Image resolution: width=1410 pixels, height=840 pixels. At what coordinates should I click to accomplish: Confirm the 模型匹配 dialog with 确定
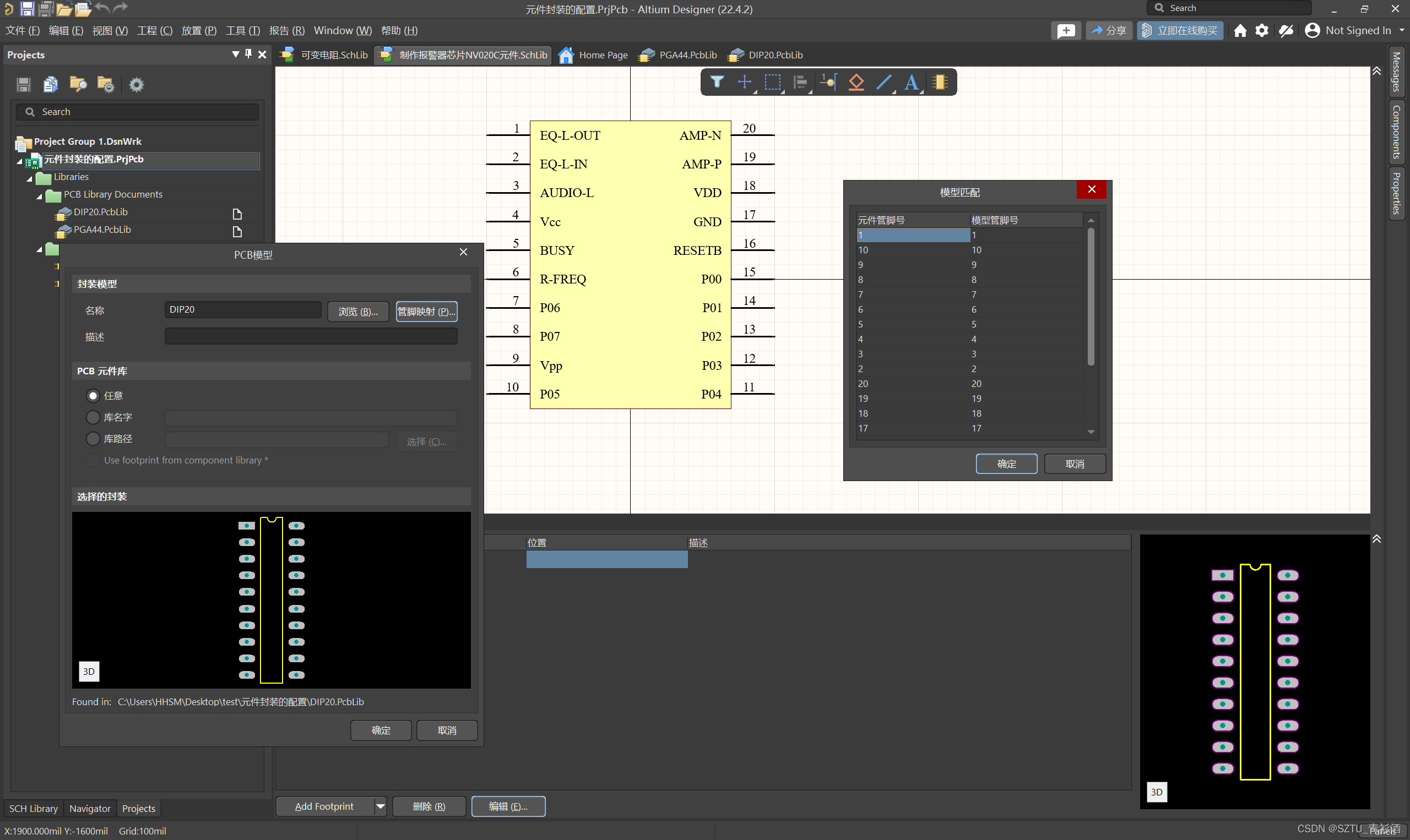point(1006,463)
